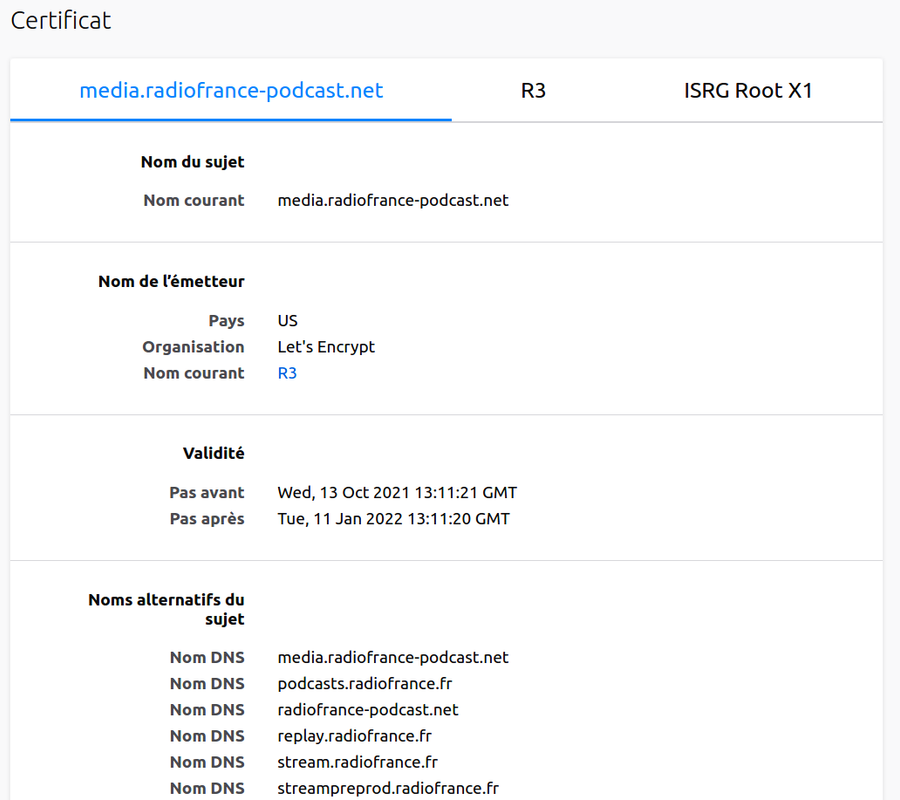Follow the R3 issuer common name link
Image resolution: width=900 pixels, height=800 pixels.
pyautogui.click(x=287, y=373)
